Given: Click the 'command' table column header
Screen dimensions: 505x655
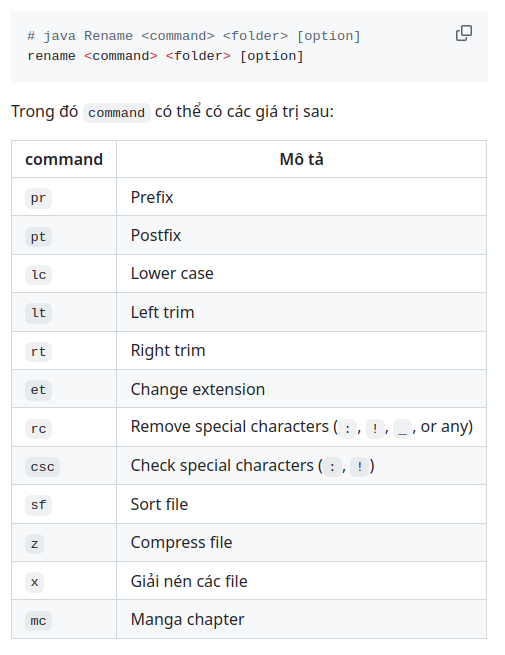Looking at the screenshot, I should click(64, 159).
